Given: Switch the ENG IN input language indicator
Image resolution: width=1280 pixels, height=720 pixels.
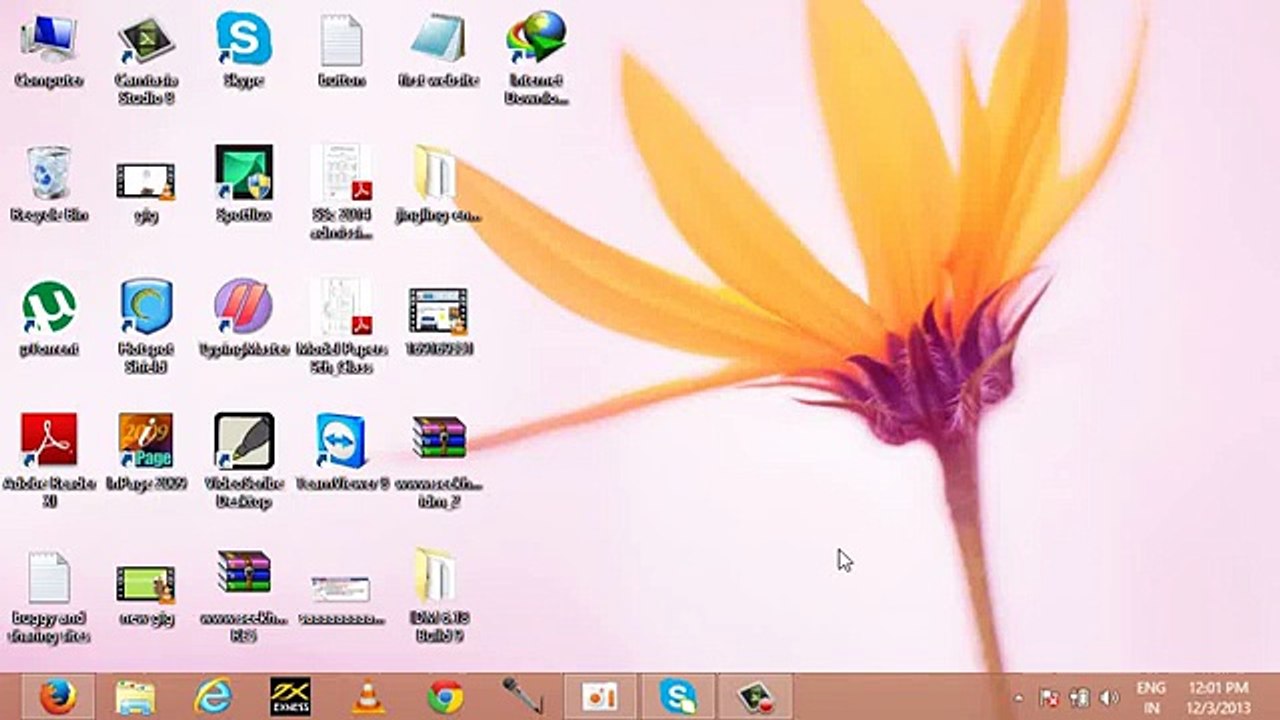Looking at the screenshot, I should [x=1151, y=697].
